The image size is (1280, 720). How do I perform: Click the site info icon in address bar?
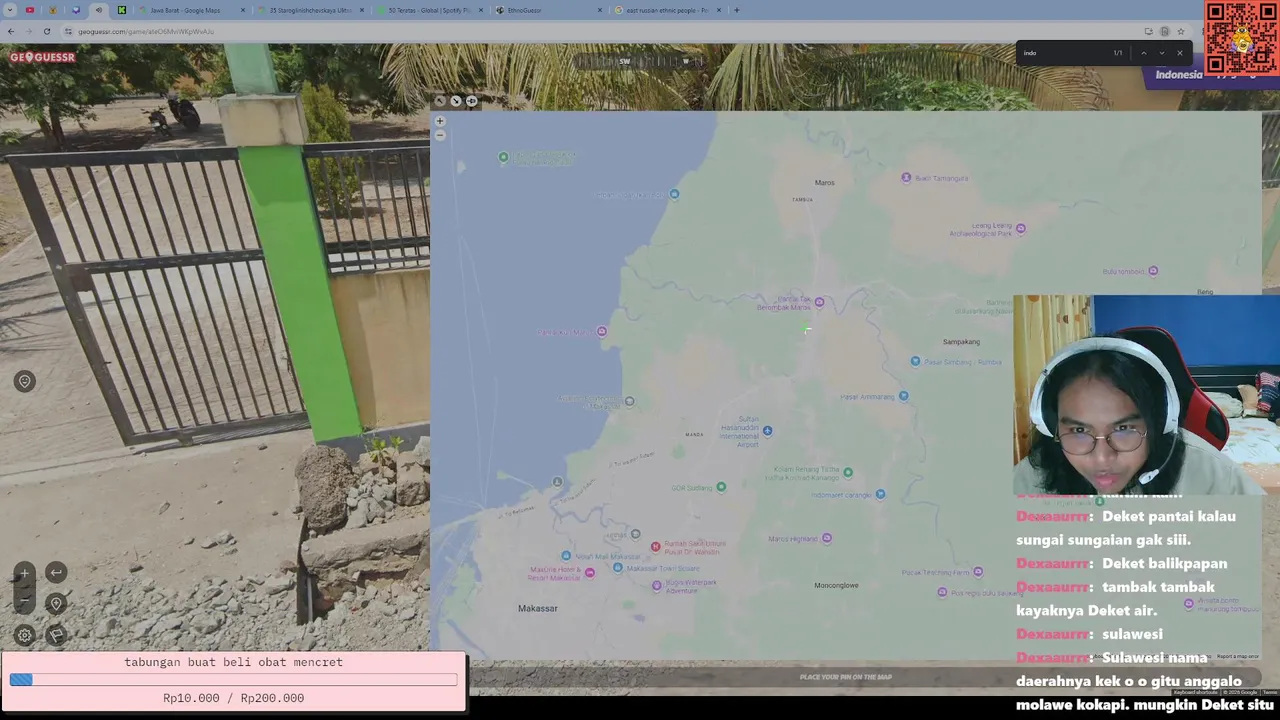(x=70, y=31)
